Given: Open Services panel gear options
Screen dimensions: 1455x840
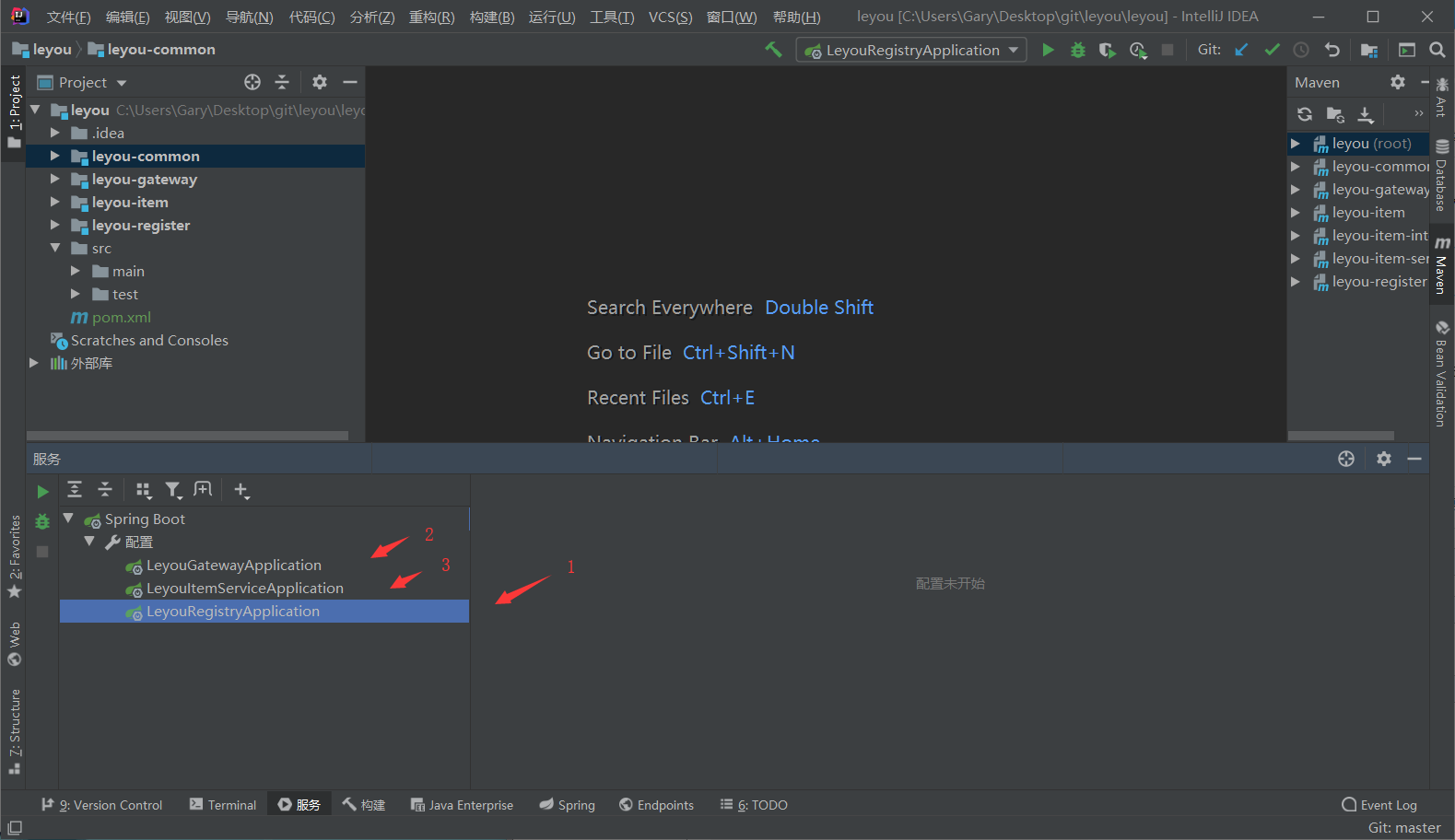Looking at the screenshot, I should (x=1383, y=459).
